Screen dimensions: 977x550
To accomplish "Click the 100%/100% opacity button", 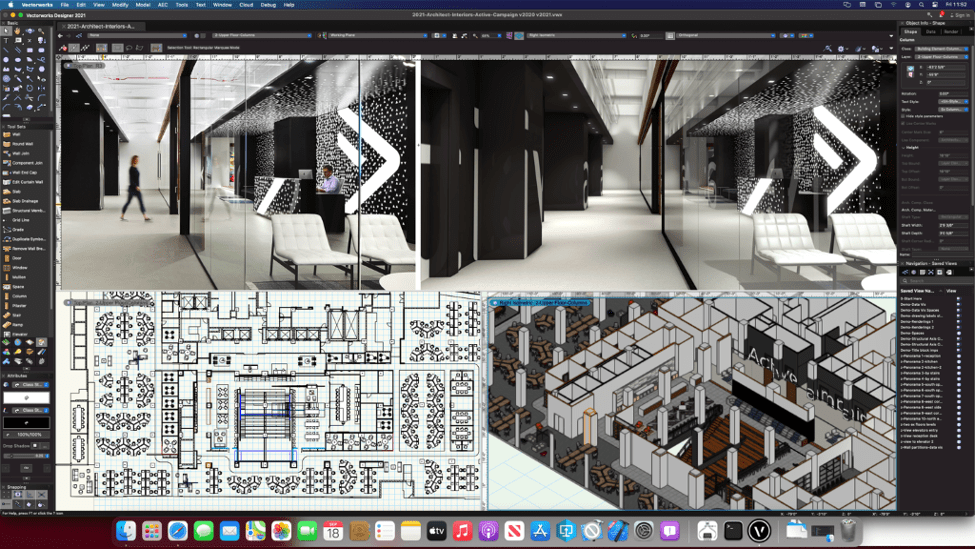I will pyautogui.click(x=29, y=435).
